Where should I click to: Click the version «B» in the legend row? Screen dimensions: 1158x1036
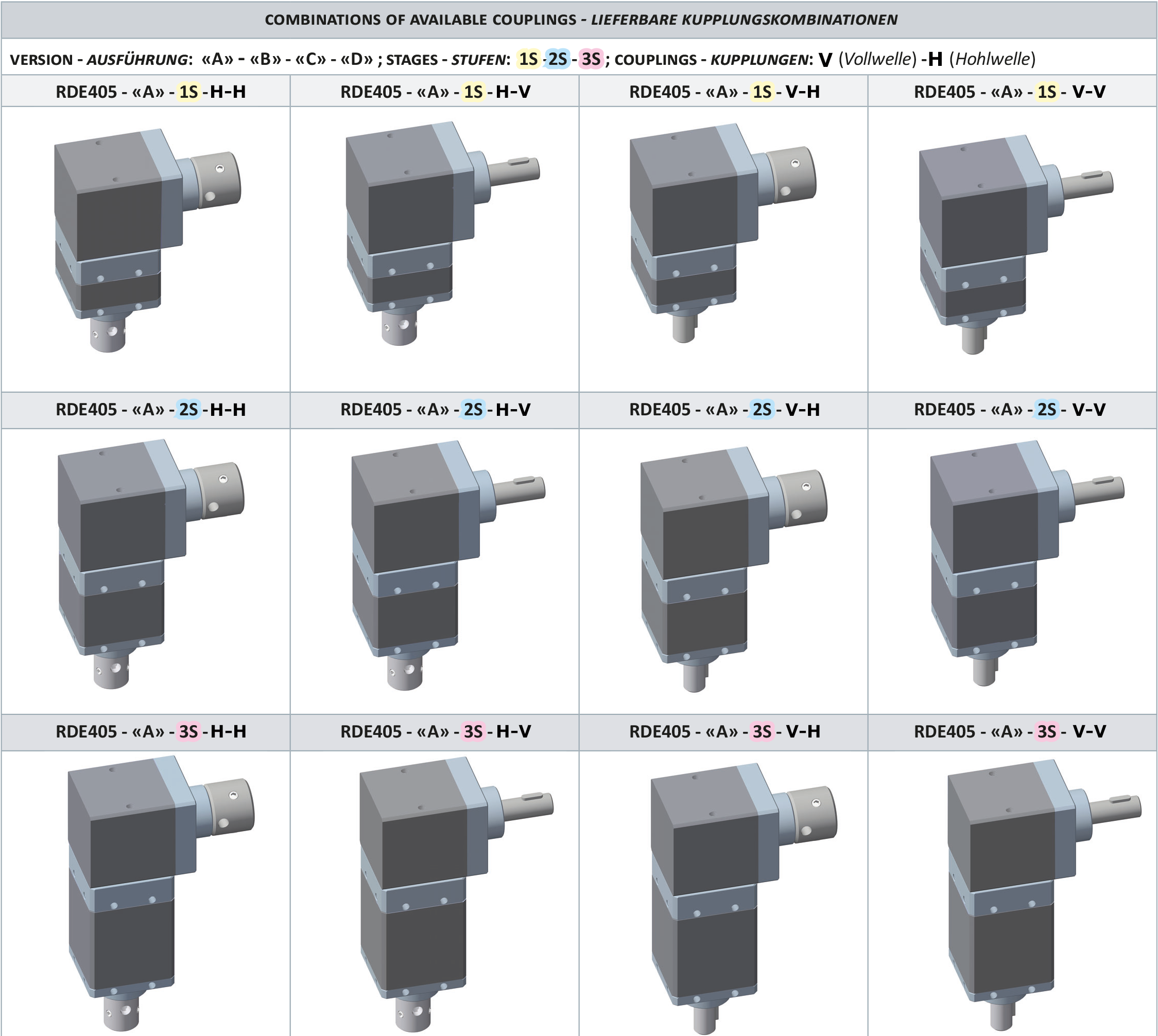pyautogui.click(x=266, y=59)
